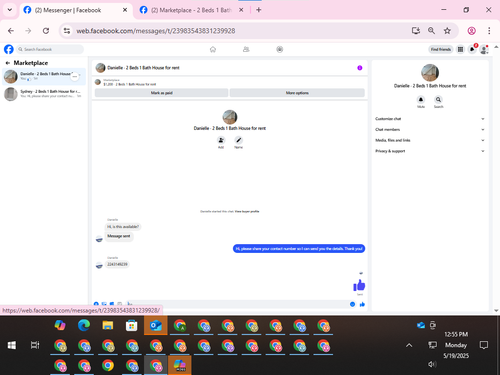Open the emoji picker in message composer

point(352,304)
